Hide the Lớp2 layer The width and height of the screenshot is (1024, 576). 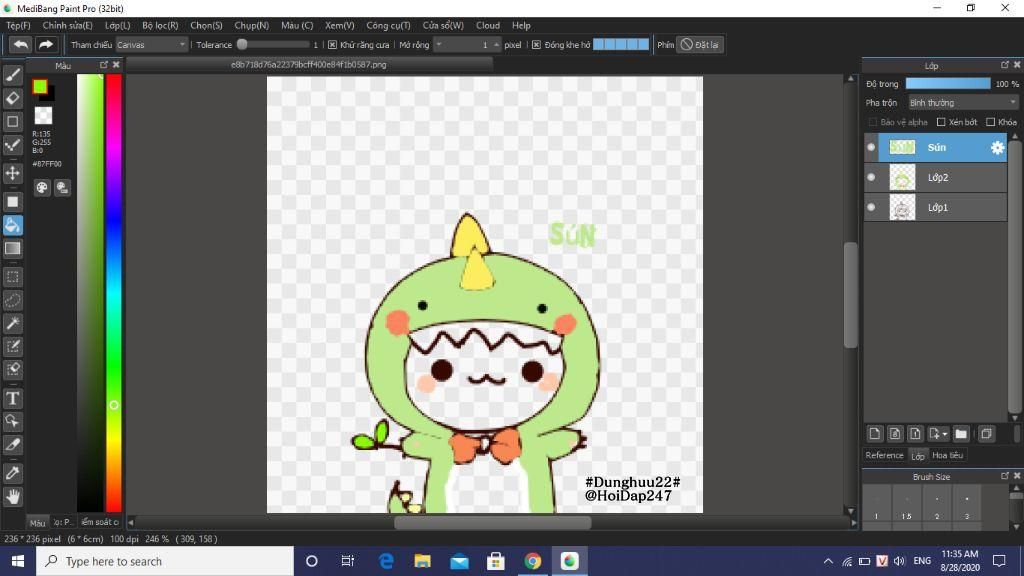871,177
